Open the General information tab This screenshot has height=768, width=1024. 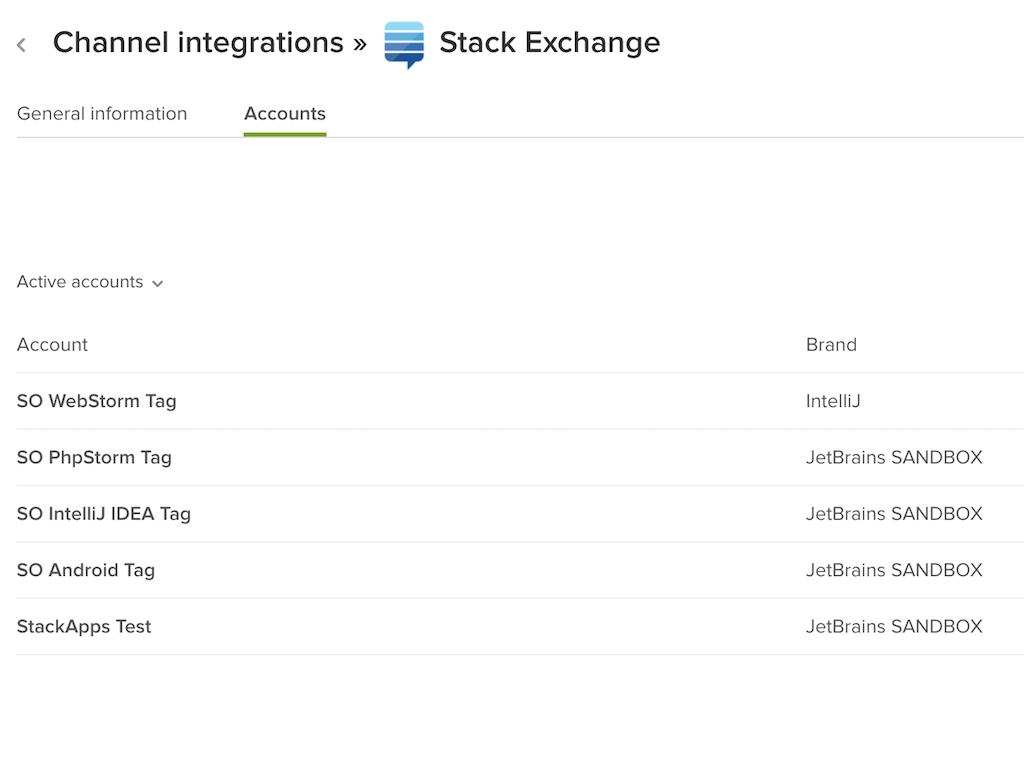coord(102,114)
